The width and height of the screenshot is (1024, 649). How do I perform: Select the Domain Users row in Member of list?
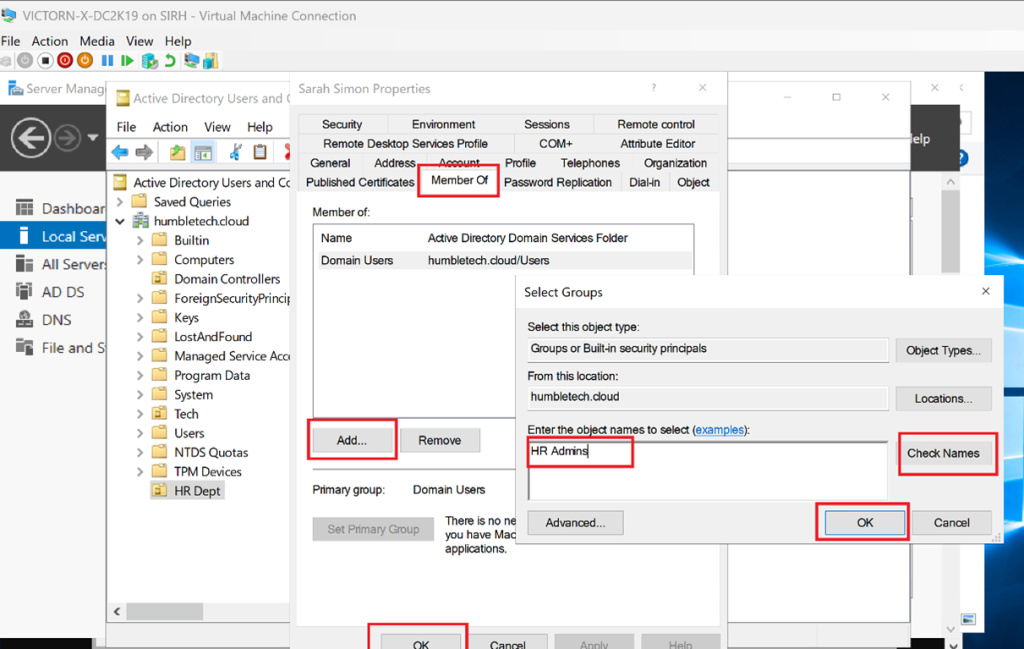coord(503,261)
